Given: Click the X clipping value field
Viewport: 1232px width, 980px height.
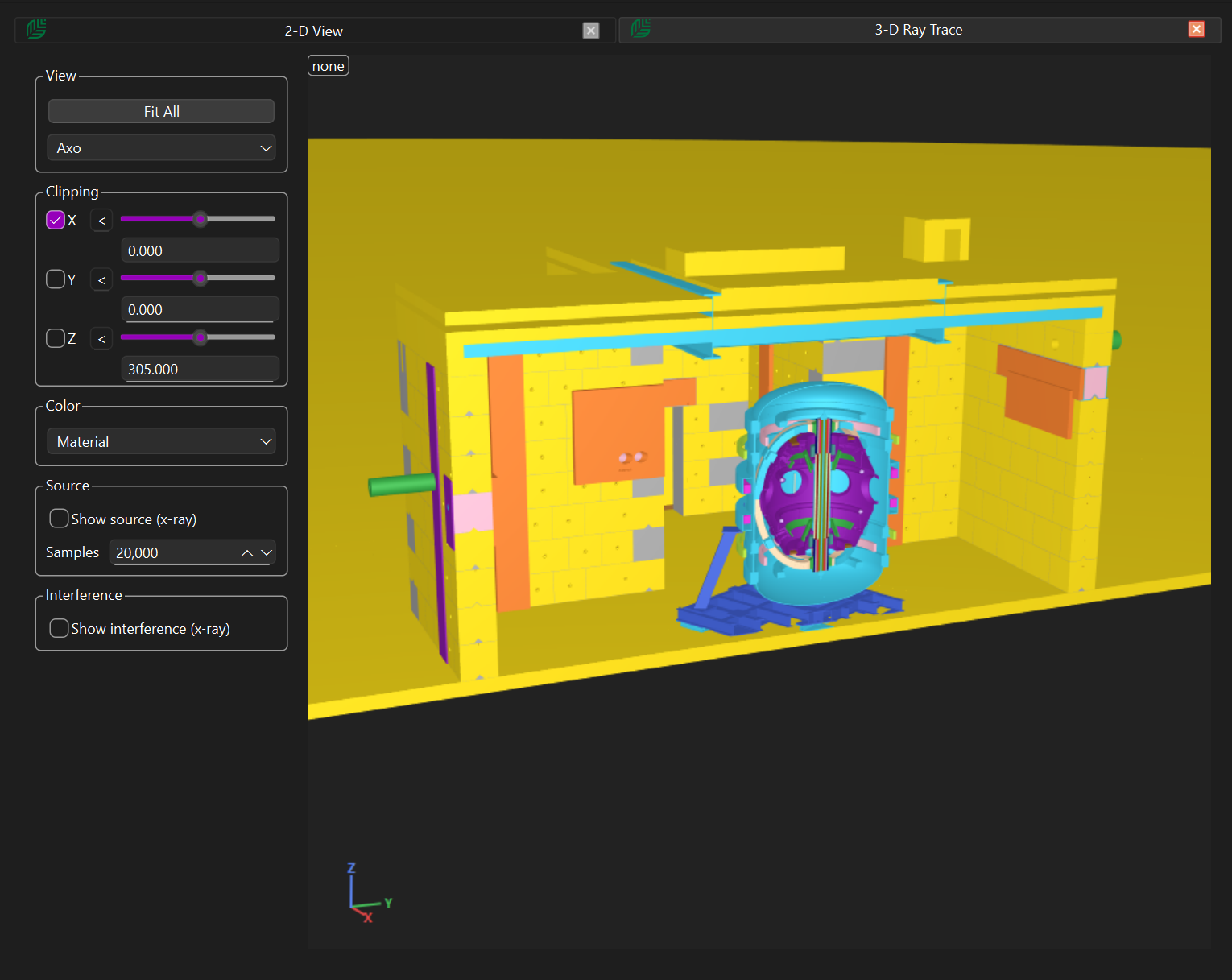Looking at the screenshot, I should tap(200, 250).
